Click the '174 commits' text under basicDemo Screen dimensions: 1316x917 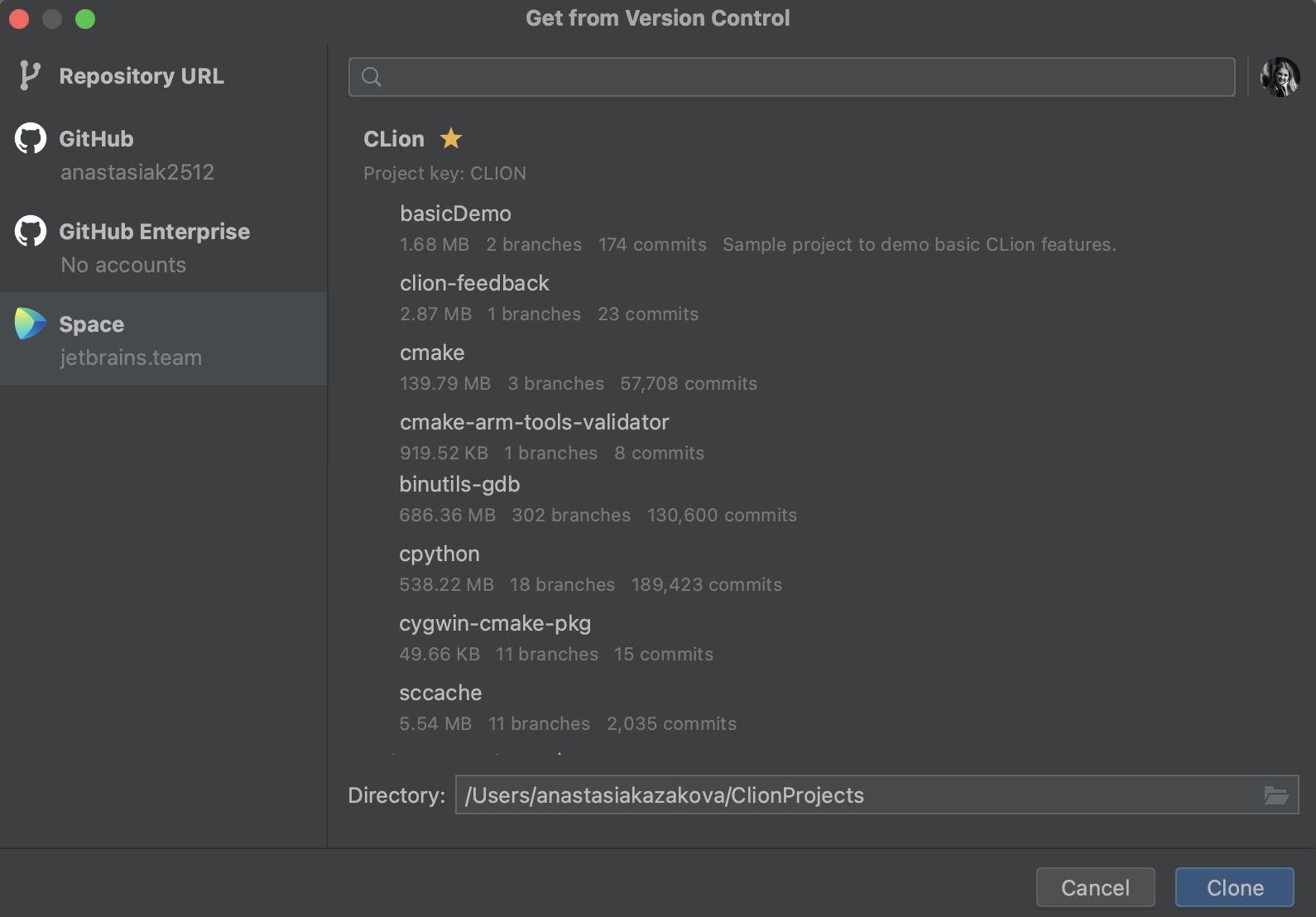pyautogui.click(x=652, y=244)
